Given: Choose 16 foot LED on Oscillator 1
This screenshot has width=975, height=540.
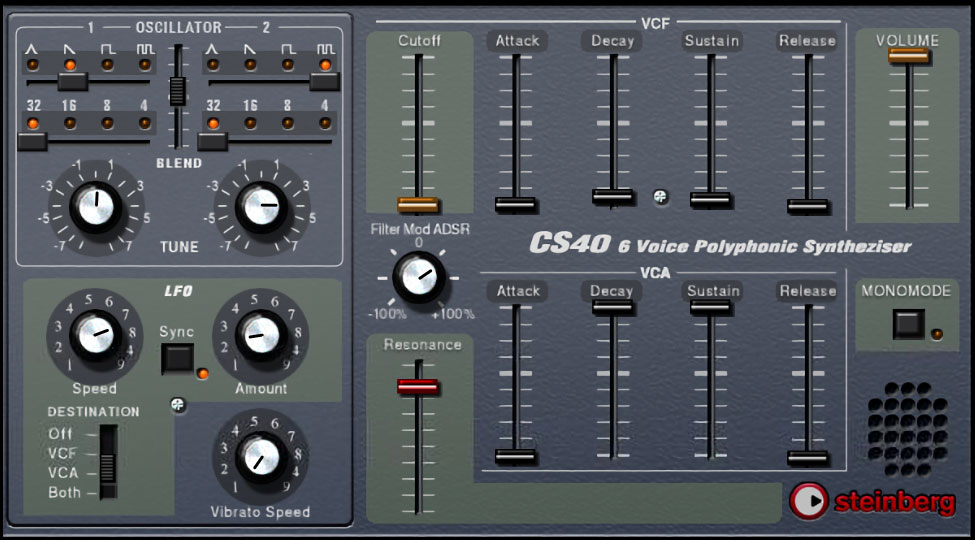Looking at the screenshot, I should [70, 123].
